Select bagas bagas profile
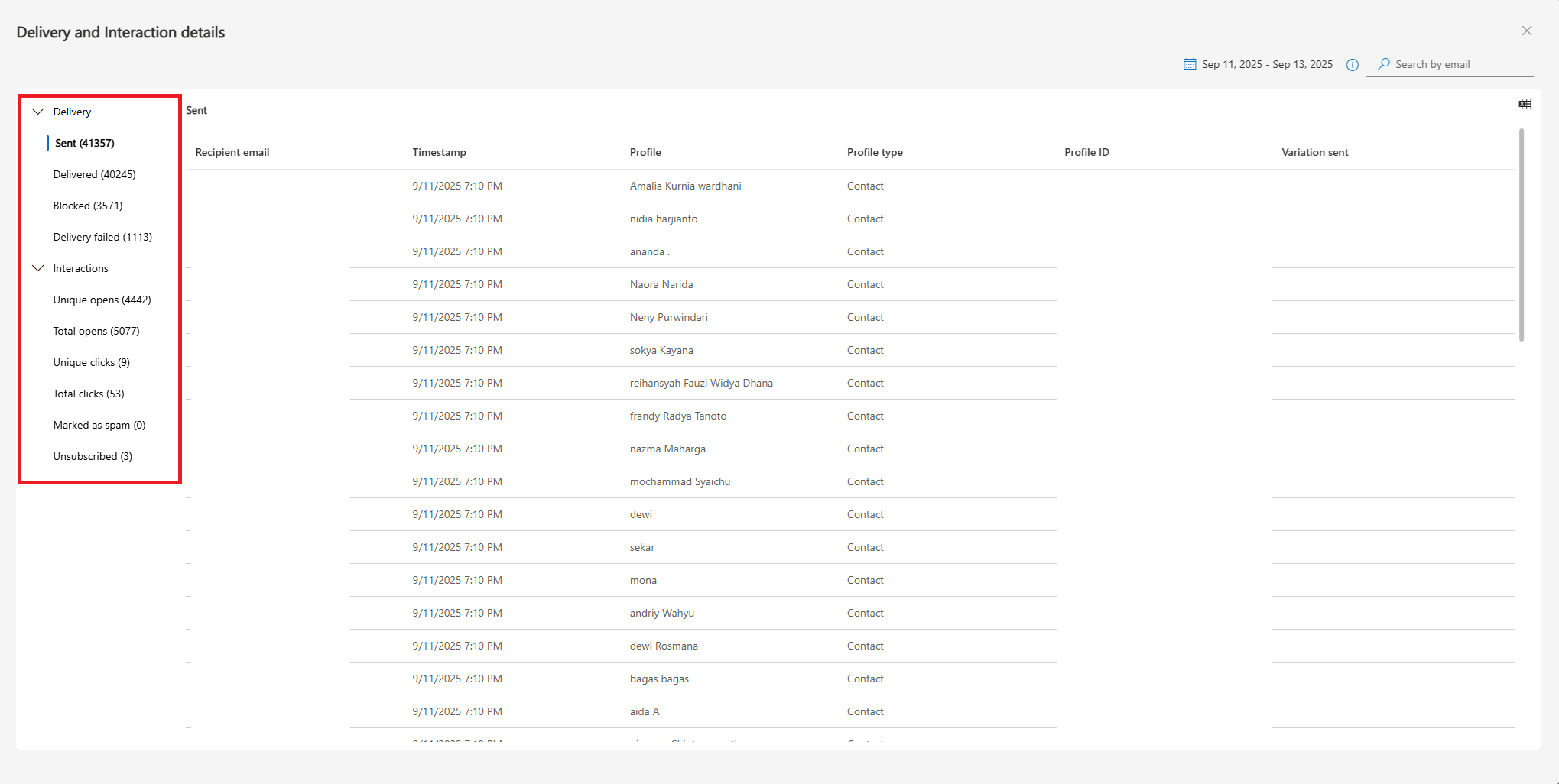The width and height of the screenshot is (1559, 784). click(659, 679)
